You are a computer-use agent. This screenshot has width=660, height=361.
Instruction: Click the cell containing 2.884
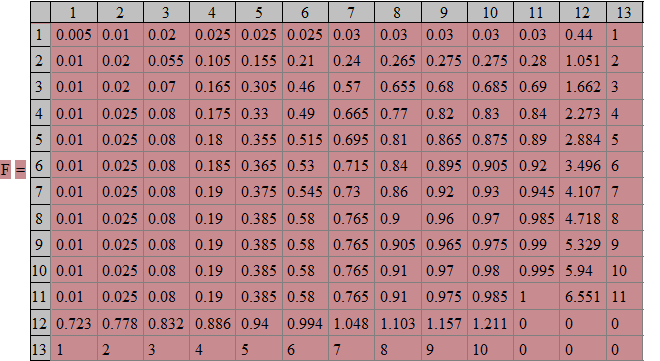(x=583, y=139)
